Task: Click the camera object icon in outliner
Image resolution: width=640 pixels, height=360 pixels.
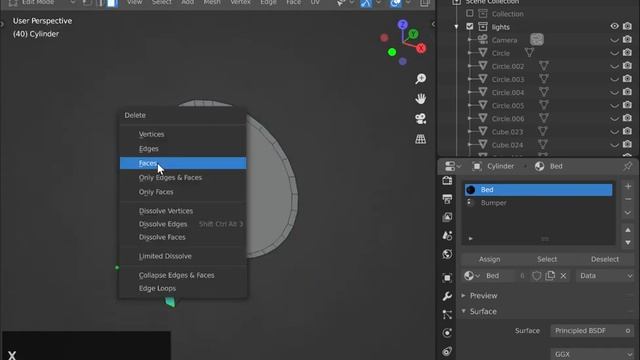Action: click(483, 40)
